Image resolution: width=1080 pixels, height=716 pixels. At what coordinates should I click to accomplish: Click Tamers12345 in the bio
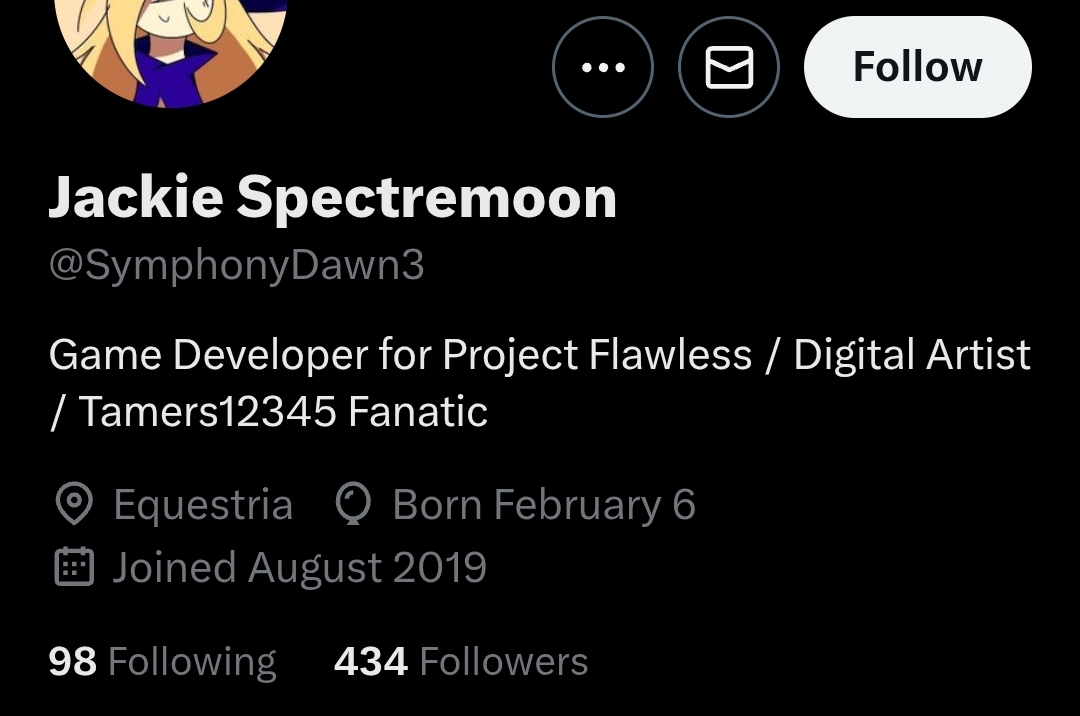click(x=208, y=412)
